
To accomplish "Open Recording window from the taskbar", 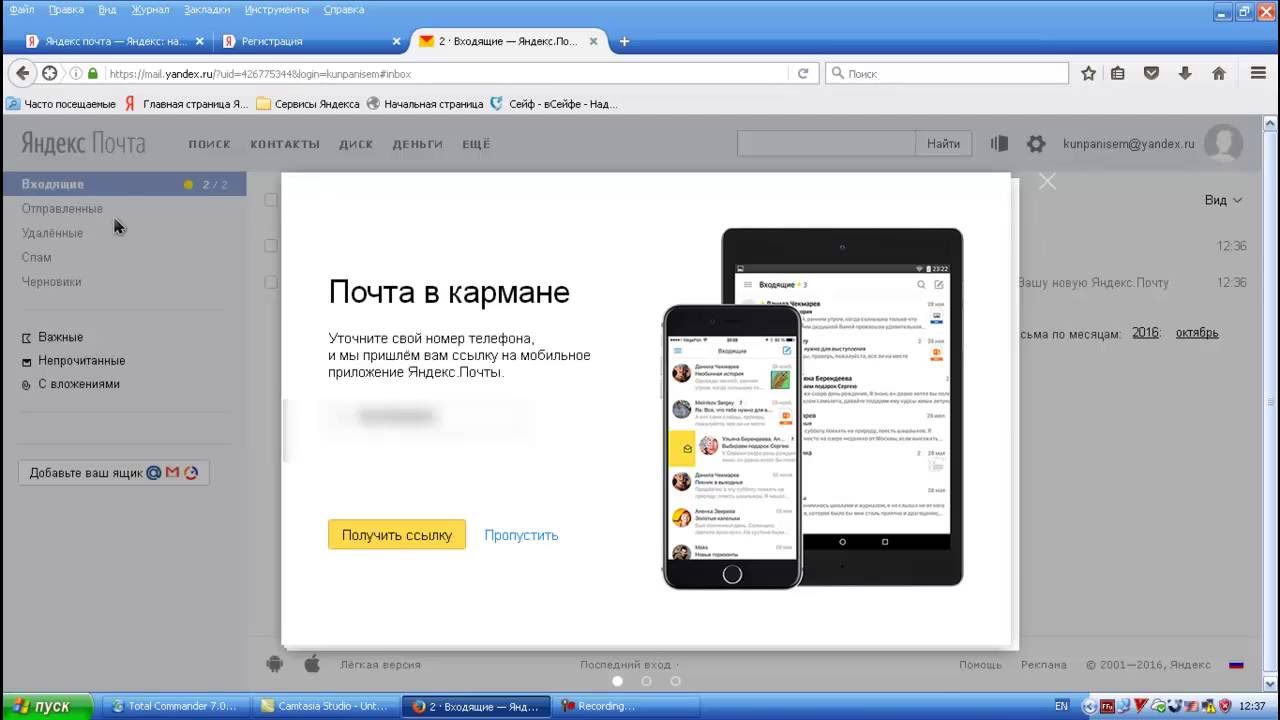I will [624, 706].
